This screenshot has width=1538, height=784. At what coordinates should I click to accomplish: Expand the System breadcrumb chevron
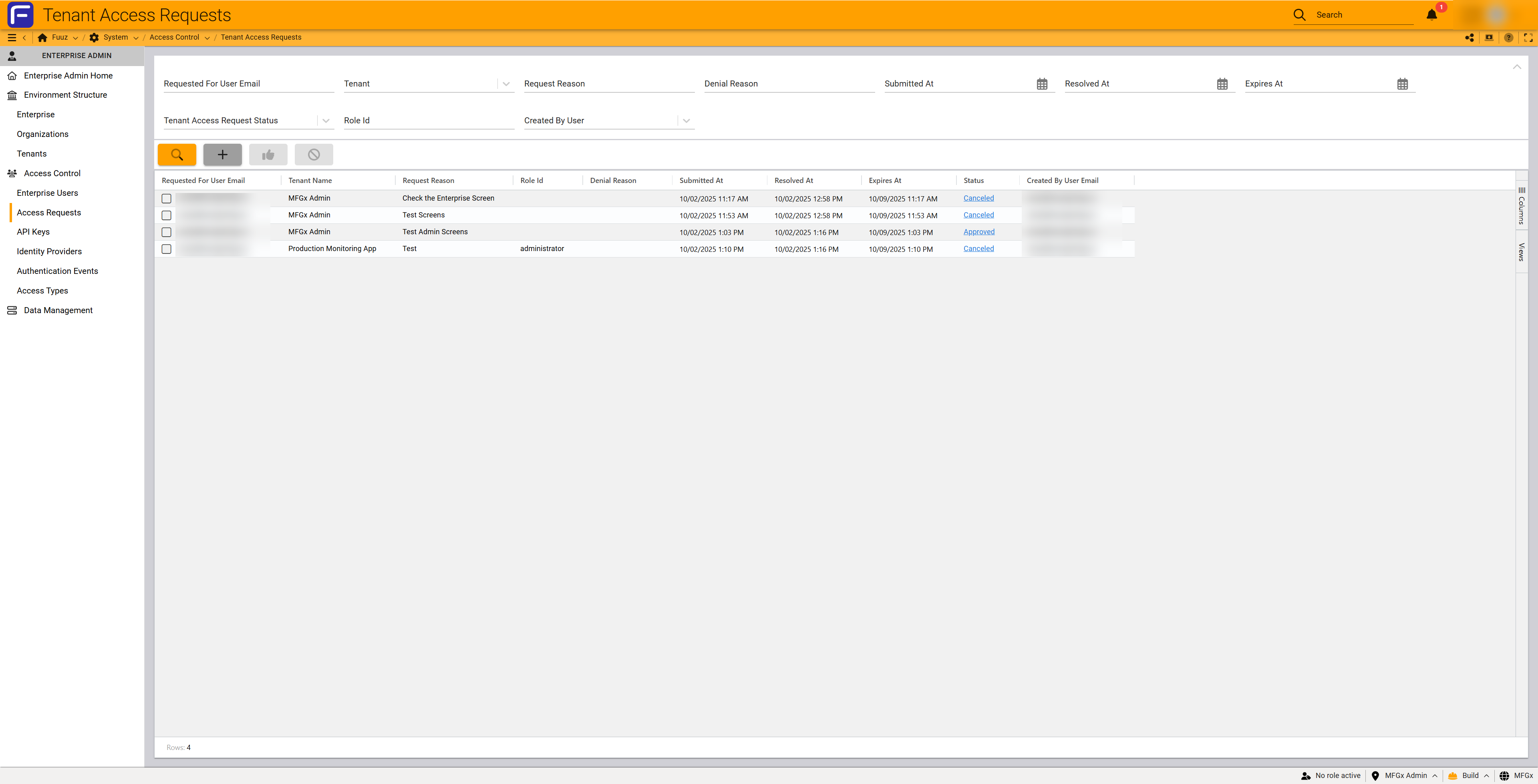135,38
